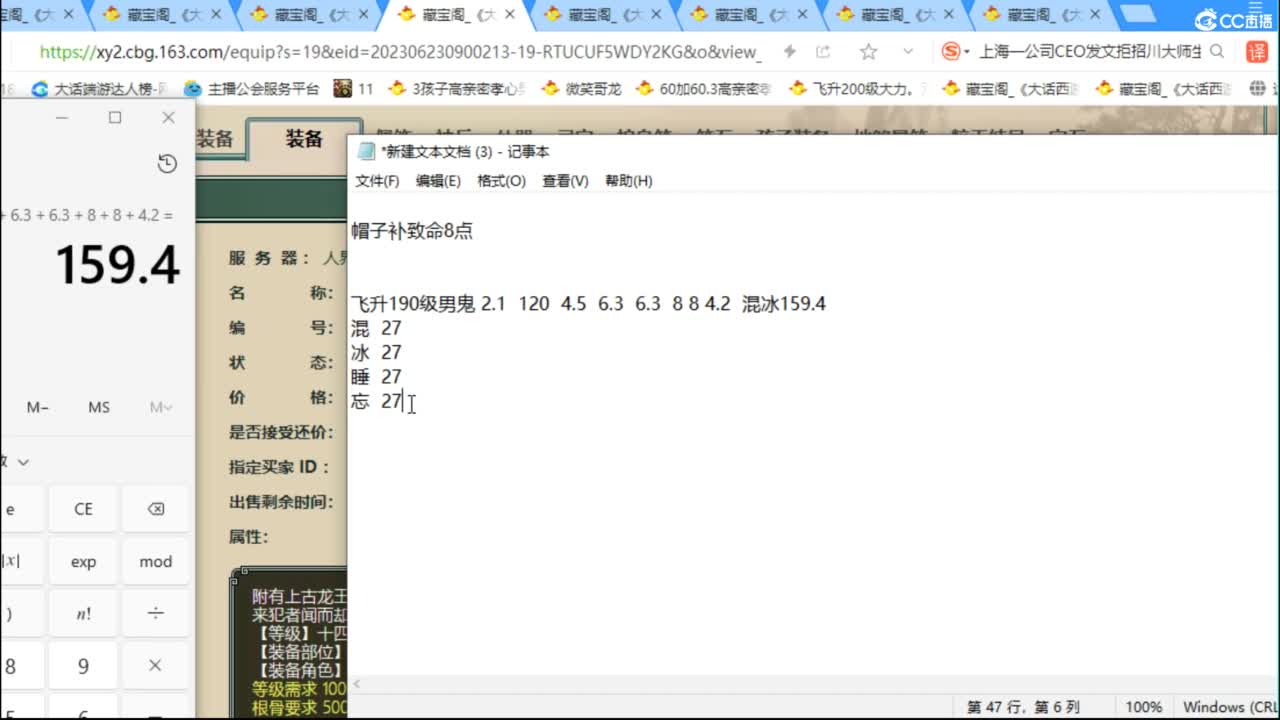Open the calculator history panel
The width and height of the screenshot is (1280, 720).
pos(167,164)
